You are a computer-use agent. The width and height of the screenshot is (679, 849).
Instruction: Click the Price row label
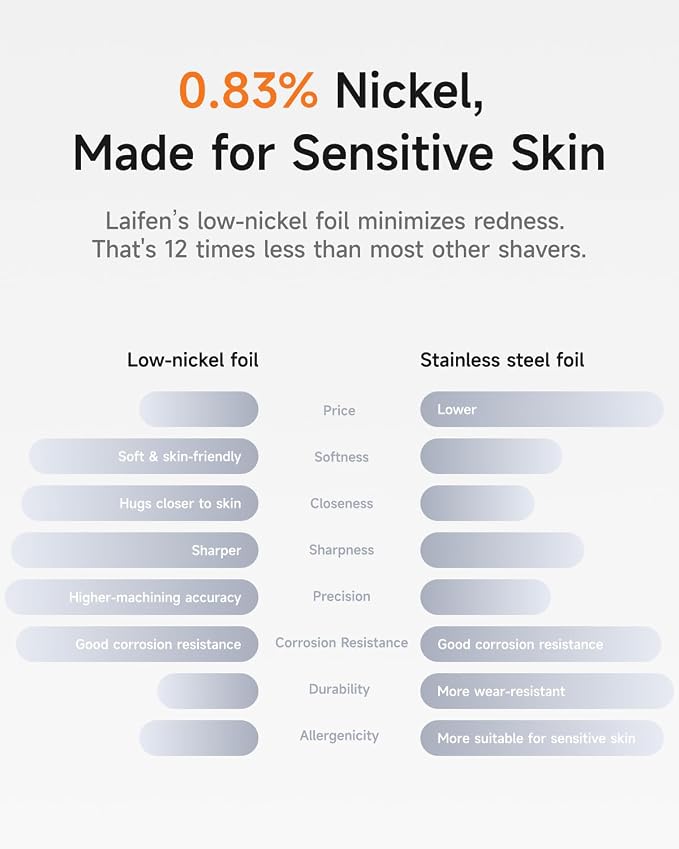point(339,410)
